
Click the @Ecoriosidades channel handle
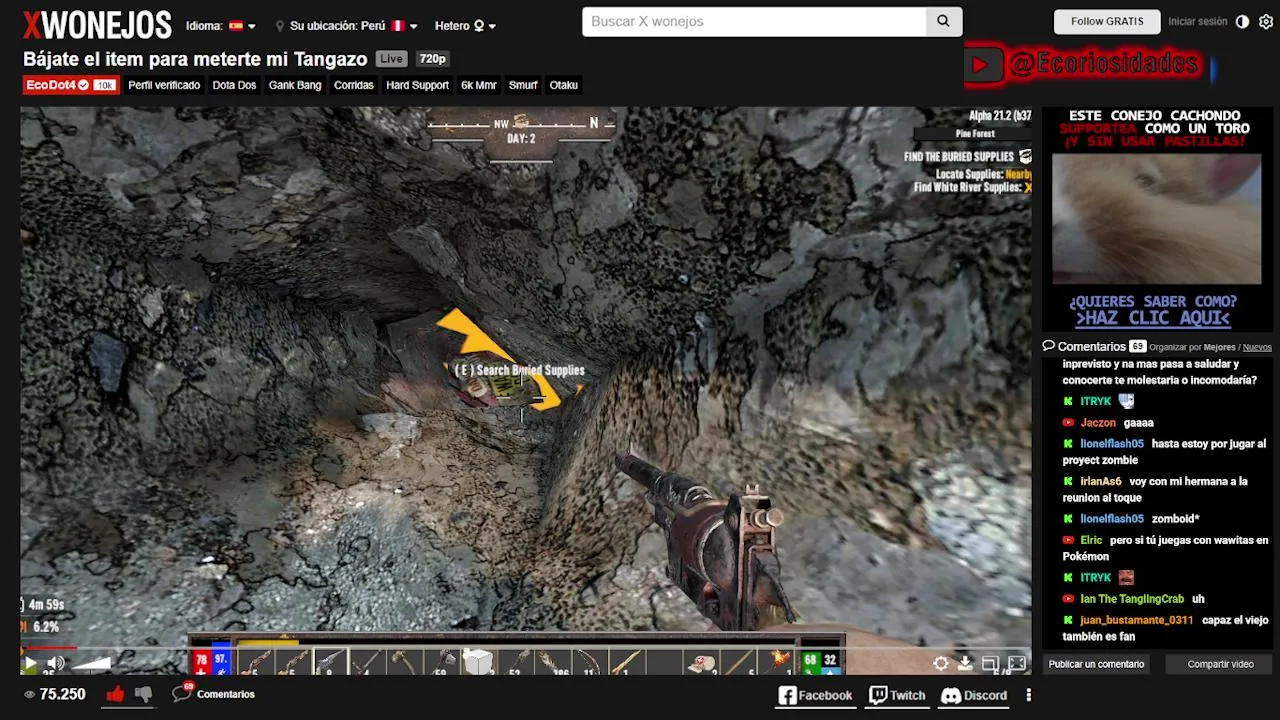[1103, 65]
